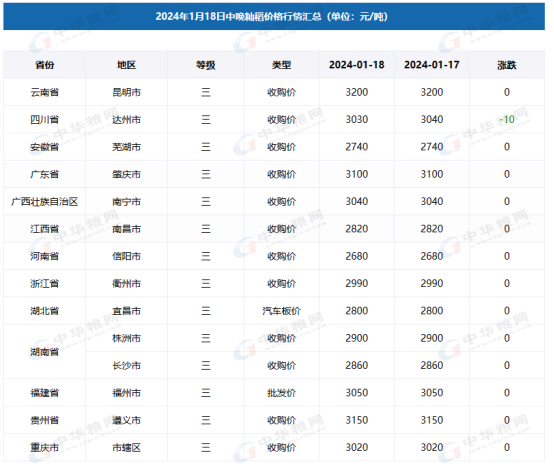Select the 地区 column header
This screenshot has width=554, height=468.
click(126, 65)
